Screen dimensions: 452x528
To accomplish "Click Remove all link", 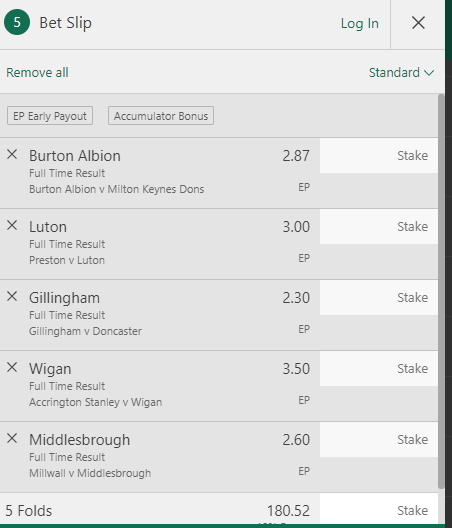I will point(37,72).
